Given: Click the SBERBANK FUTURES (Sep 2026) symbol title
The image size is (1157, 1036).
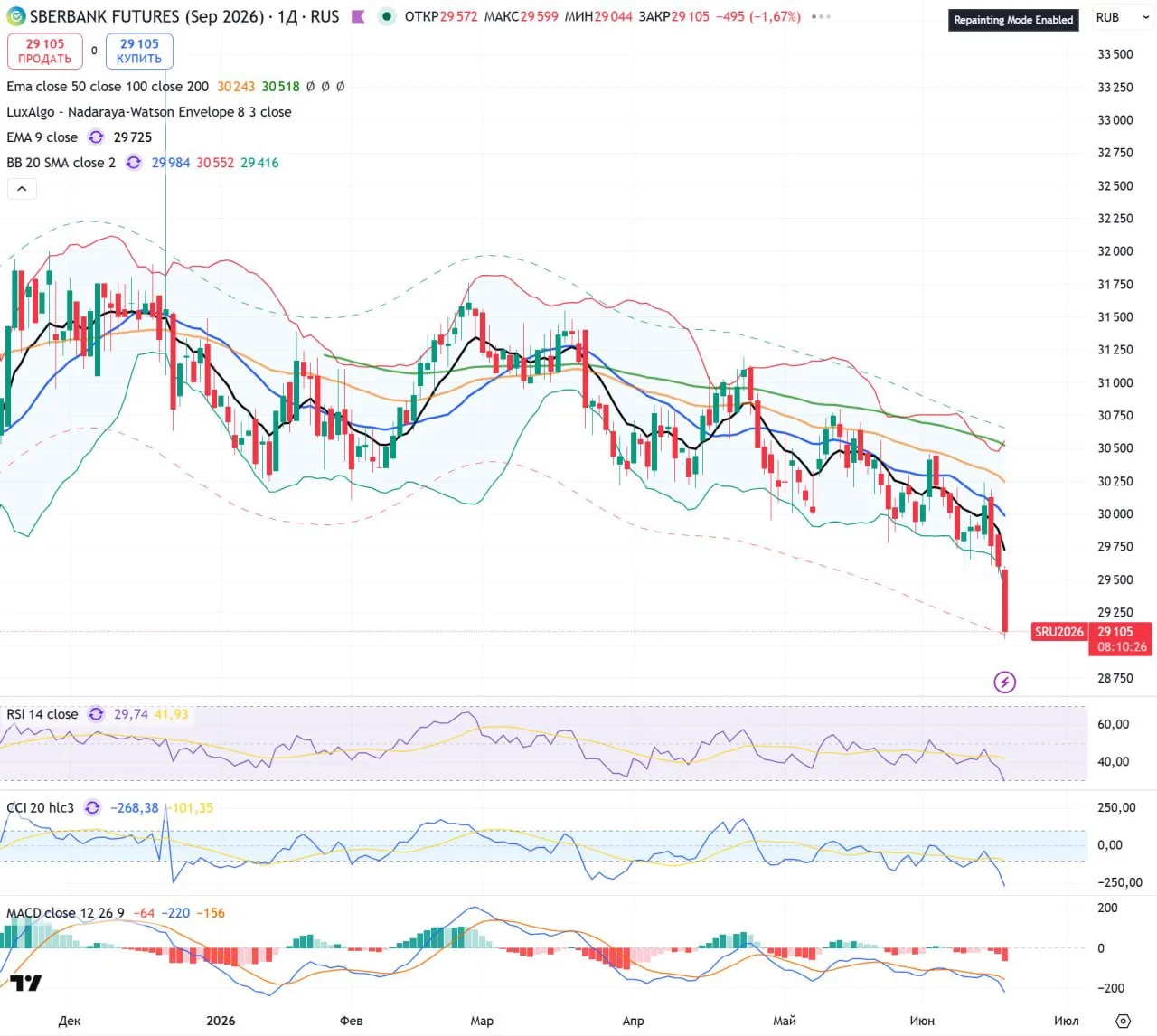Looking at the screenshot, I should pos(147,16).
